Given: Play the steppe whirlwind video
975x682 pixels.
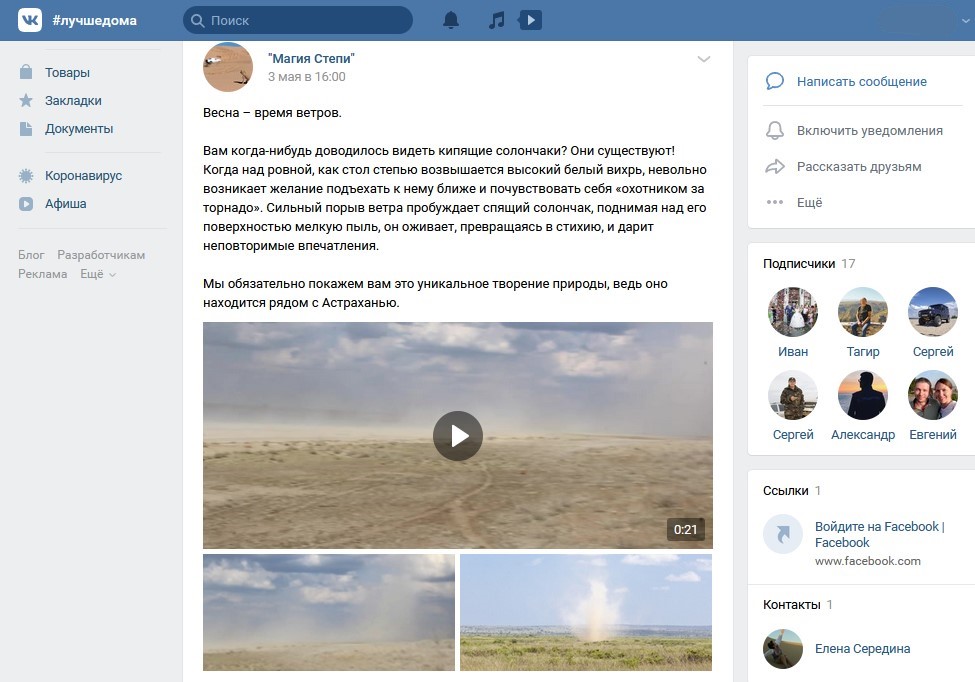Looking at the screenshot, I should [x=458, y=436].
